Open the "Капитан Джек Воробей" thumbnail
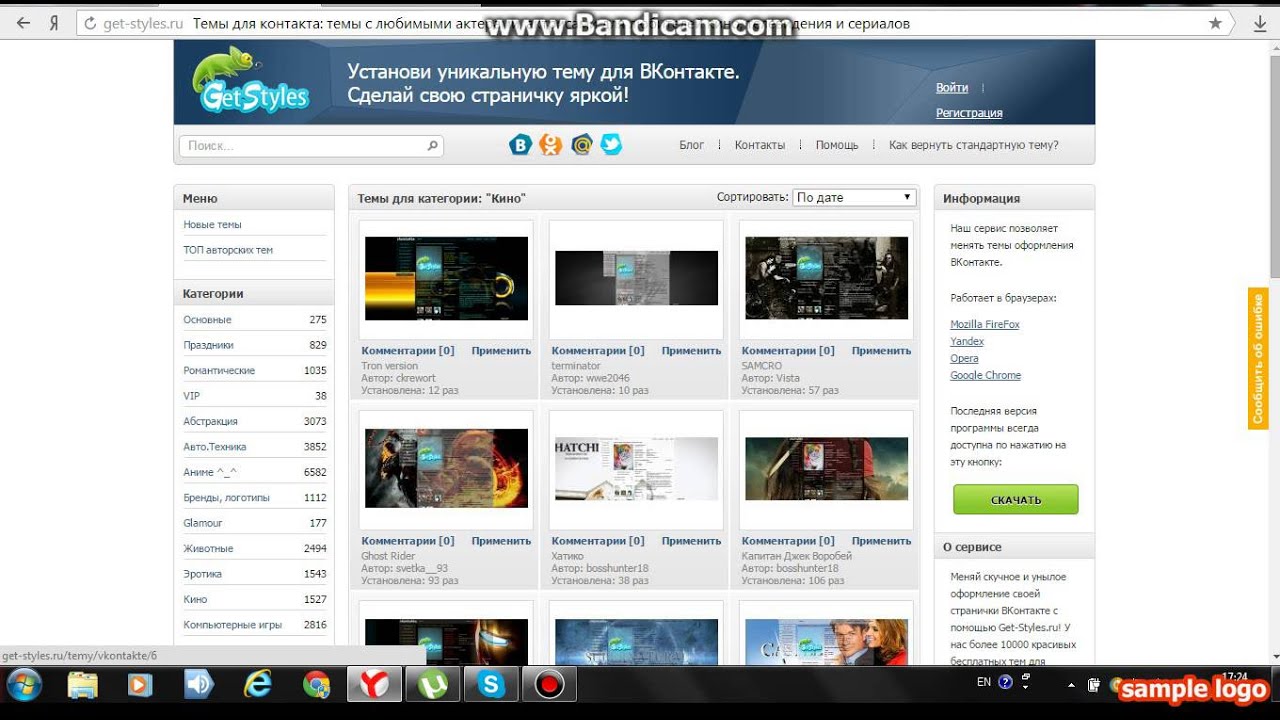Screen dimensions: 1280x720 coord(827,468)
